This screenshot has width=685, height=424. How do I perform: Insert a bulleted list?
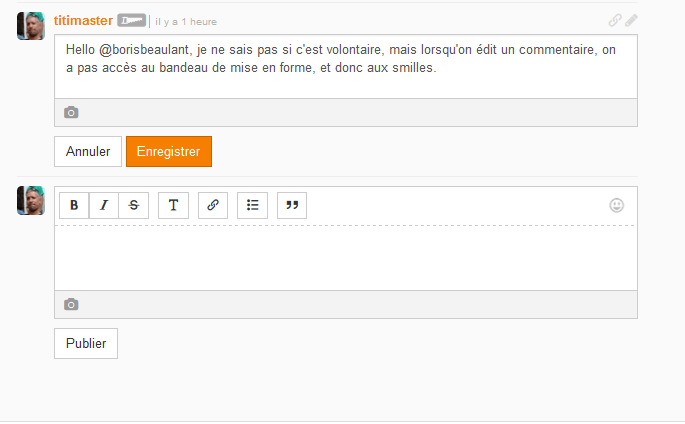[x=253, y=205]
